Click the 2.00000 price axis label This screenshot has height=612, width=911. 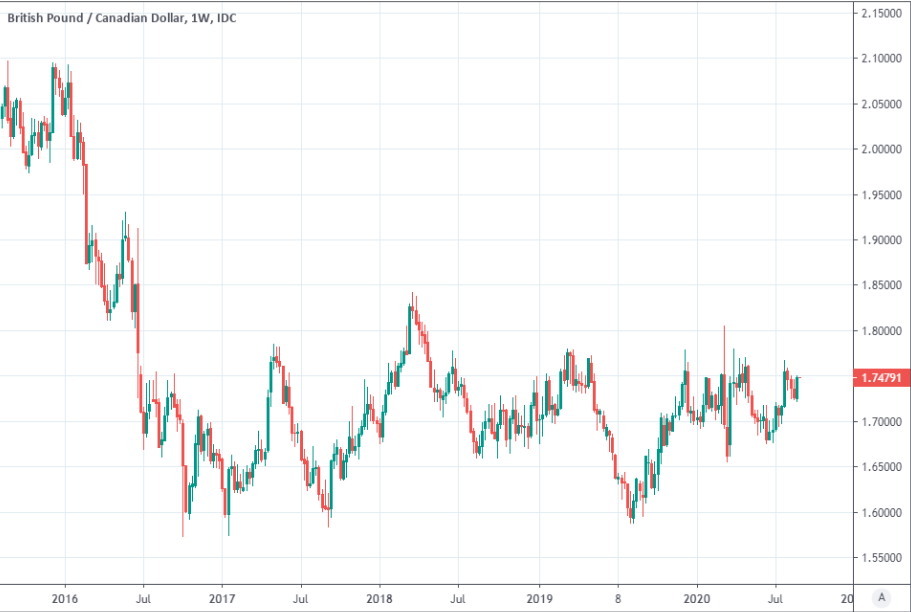(x=882, y=150)
